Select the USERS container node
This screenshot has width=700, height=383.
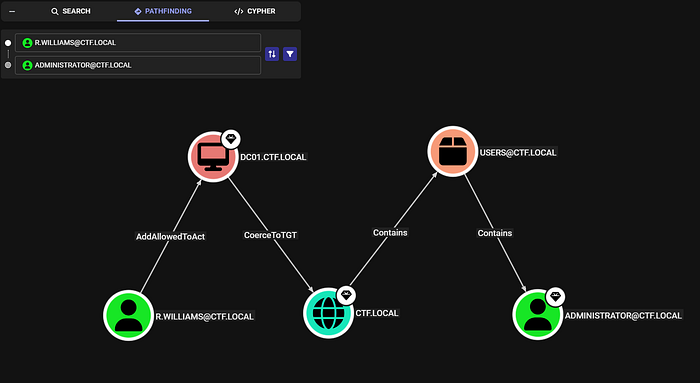(453, 151)
